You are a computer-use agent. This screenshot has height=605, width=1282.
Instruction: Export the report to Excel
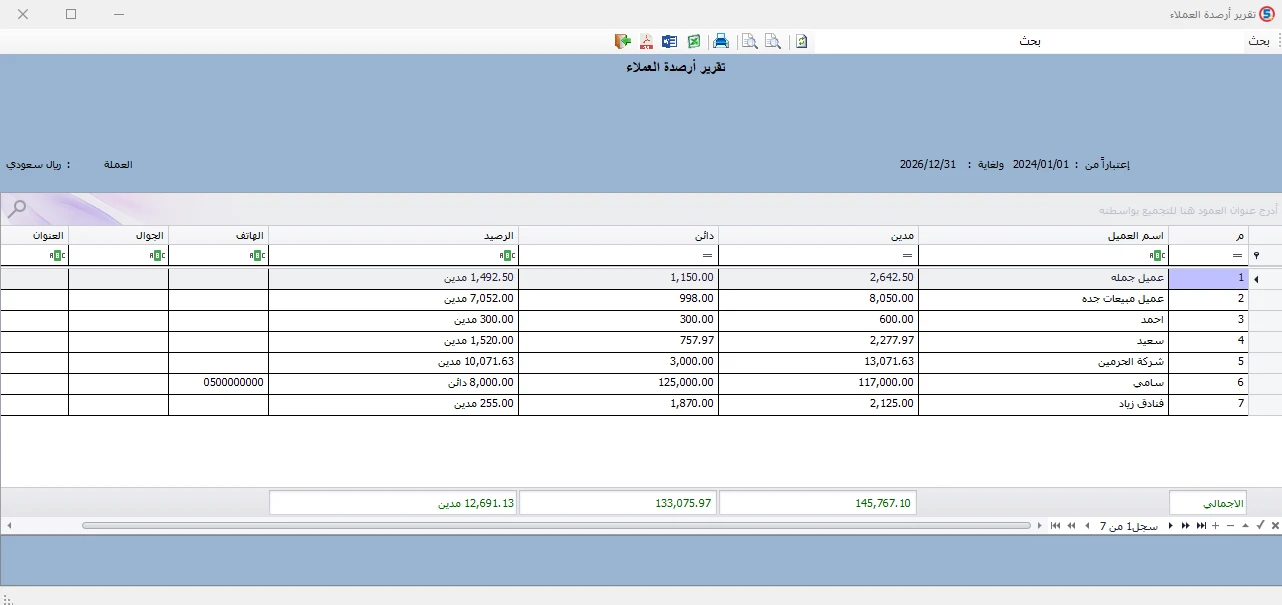coord(693,41)
